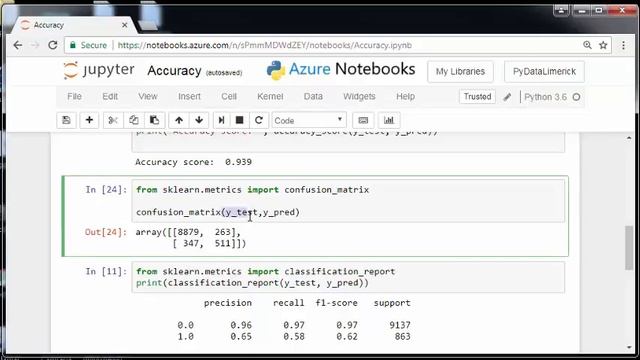Click the pencil edit icon near Trusted
Viewport: 640px width, 360px height.
pyautogui.click(x=507, y=97)
